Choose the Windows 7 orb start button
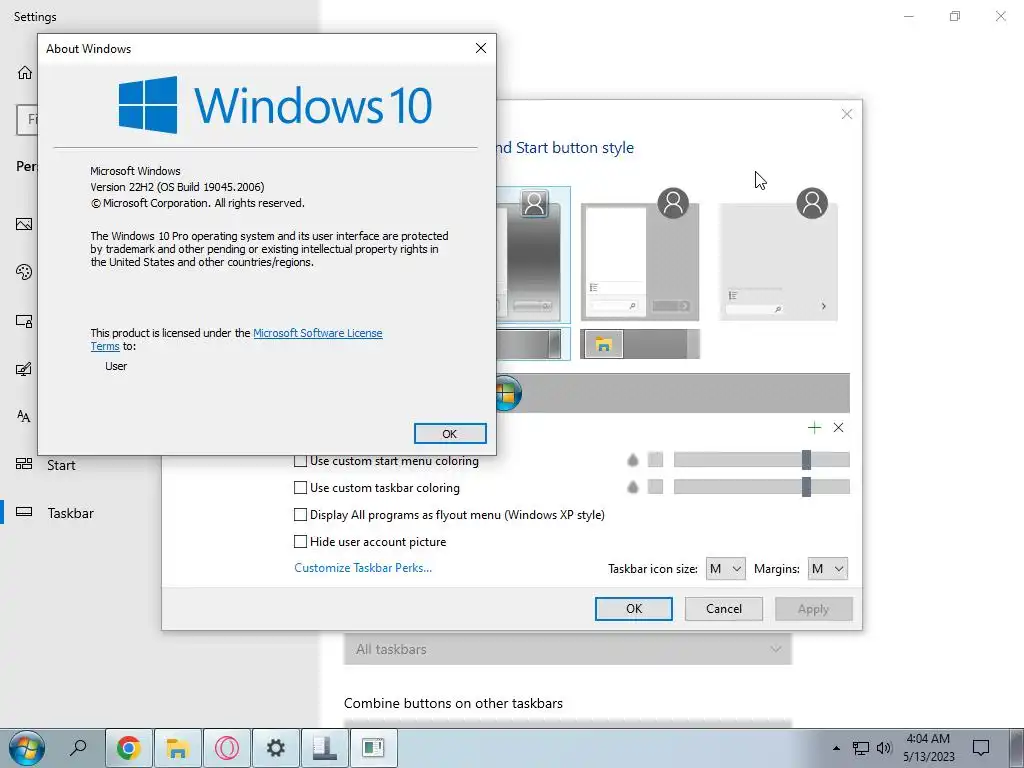Viewport: 1024px width, 768px height. (x=508, y=393)
